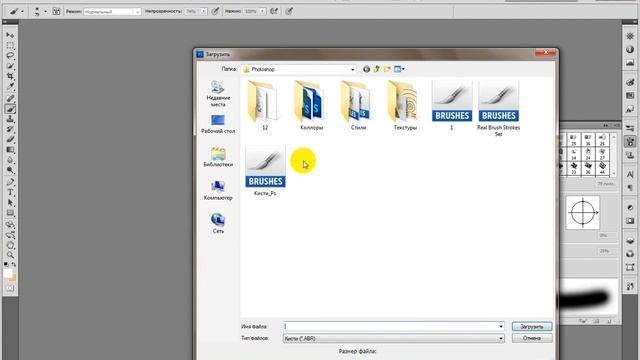
Task: Open the Папка folder dropdown showing Photoshop
Action: 299,69
